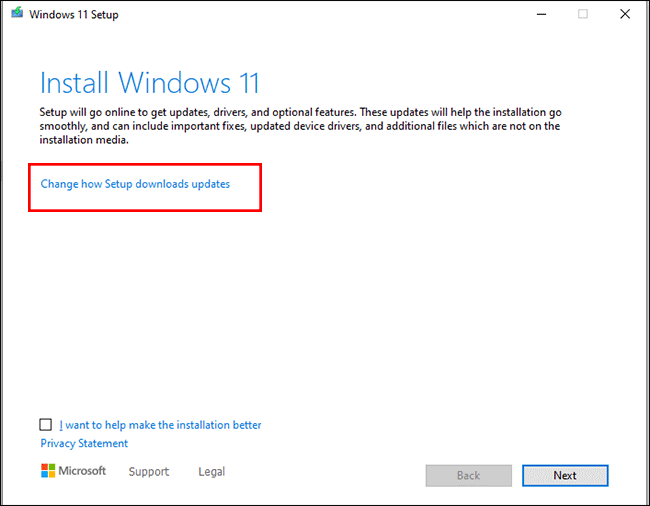
Task: Click the Microsoft wordmark text
Action: pyautogui.click(x=84, y=471)
